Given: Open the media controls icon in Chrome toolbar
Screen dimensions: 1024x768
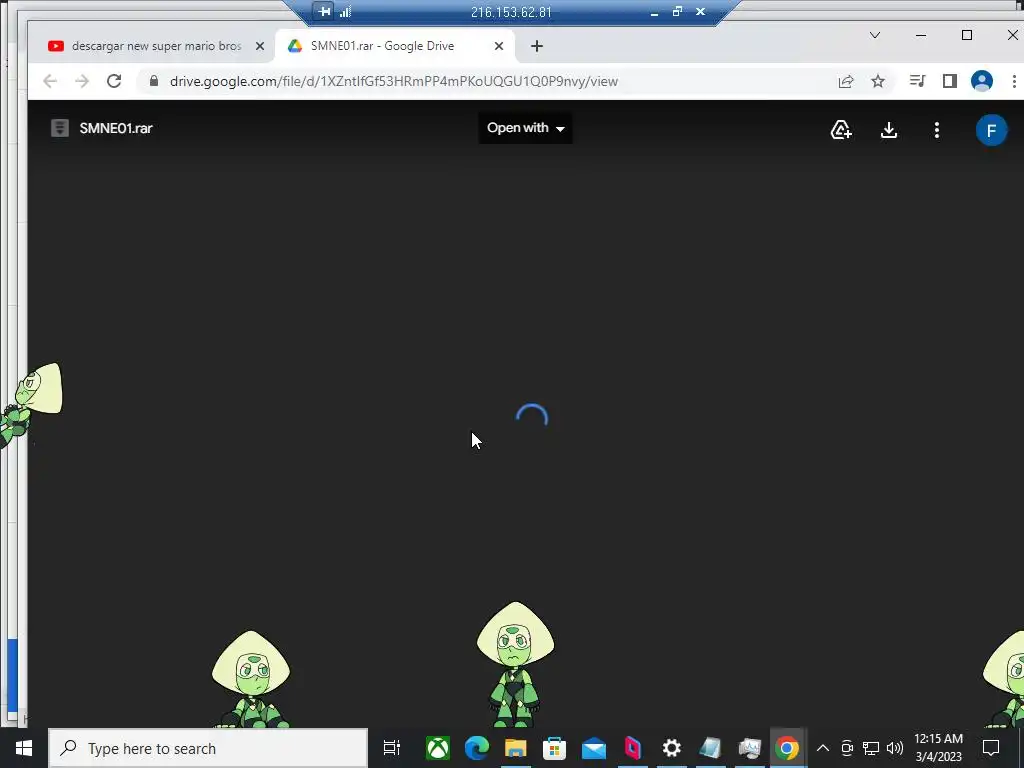Looking at the screenshot, I should pyautogui.click(x=918, y=81).
